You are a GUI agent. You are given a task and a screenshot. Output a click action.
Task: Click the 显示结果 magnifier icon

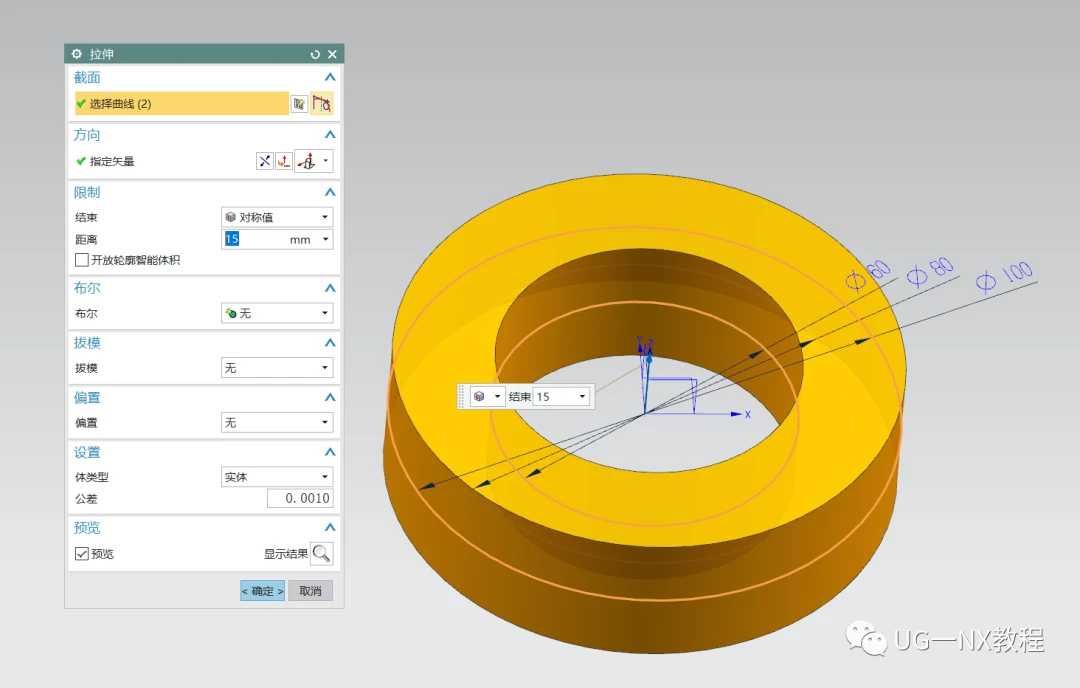(x=322, y=554)
